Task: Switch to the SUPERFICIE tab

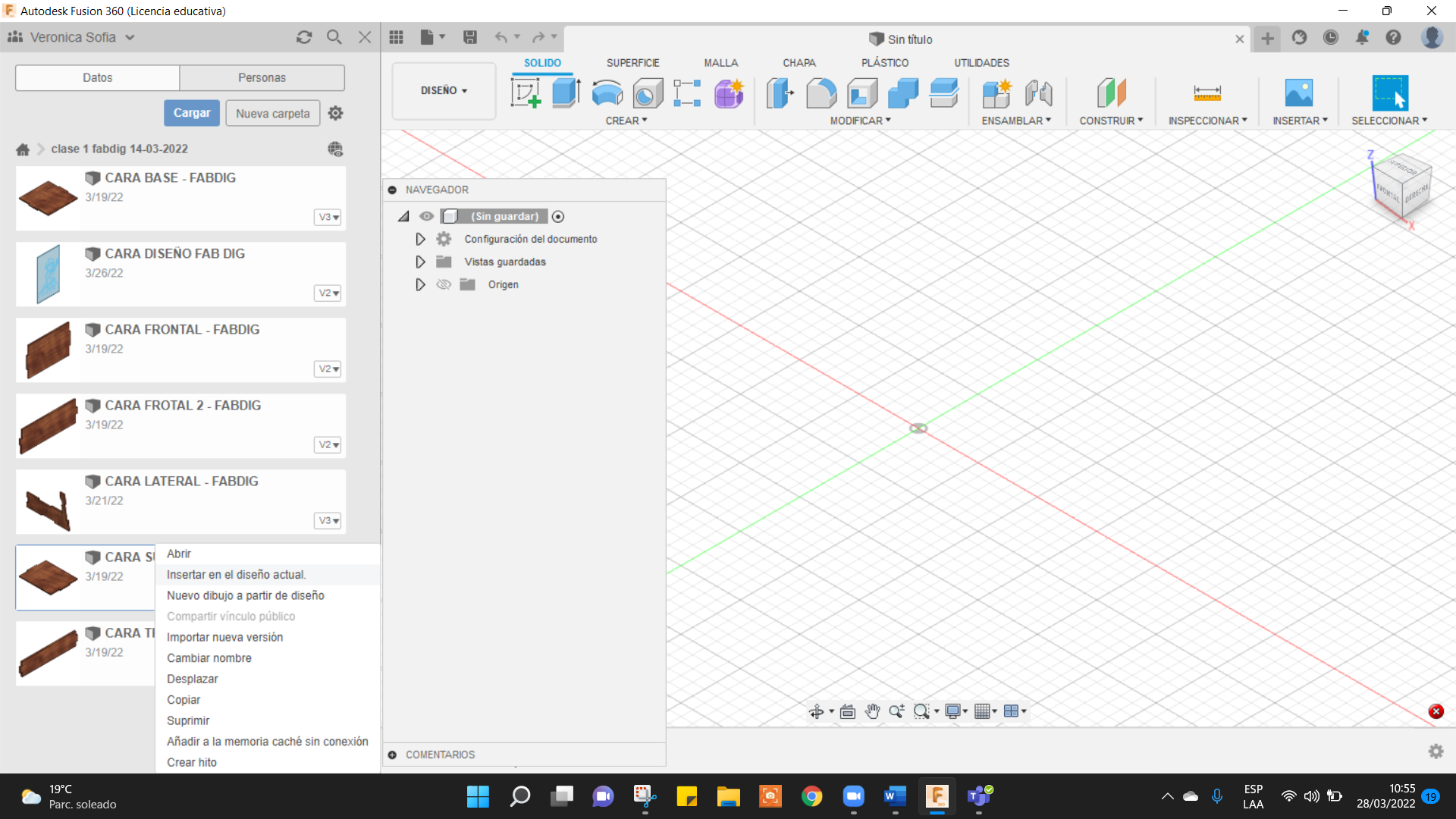Action: (x=632, y=63)
